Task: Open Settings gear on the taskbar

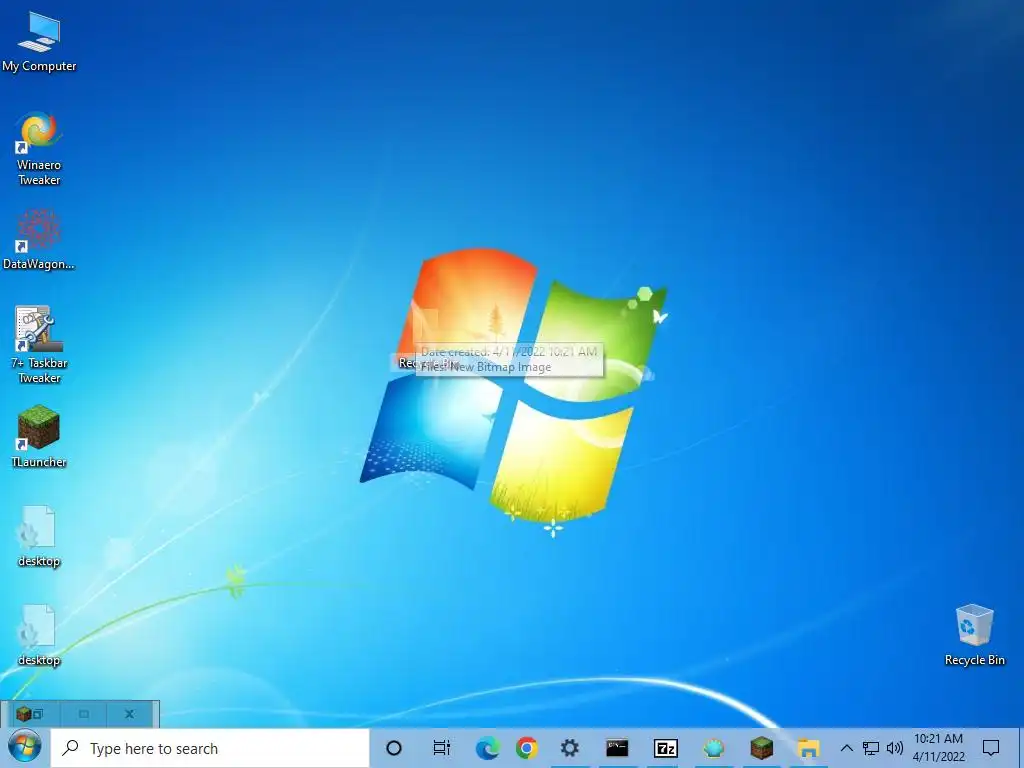Action: click(x=569, y=748)
